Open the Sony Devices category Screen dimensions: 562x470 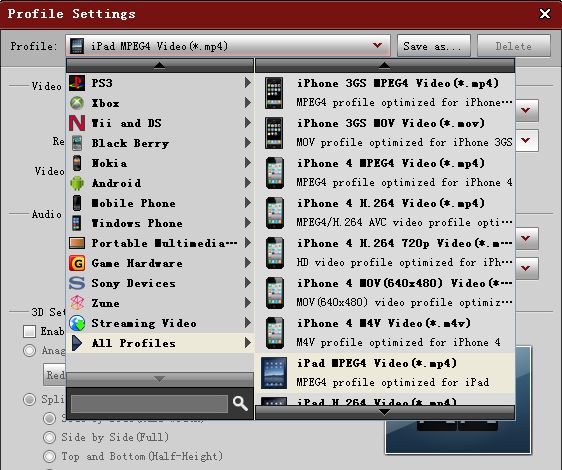pos(160,283)
